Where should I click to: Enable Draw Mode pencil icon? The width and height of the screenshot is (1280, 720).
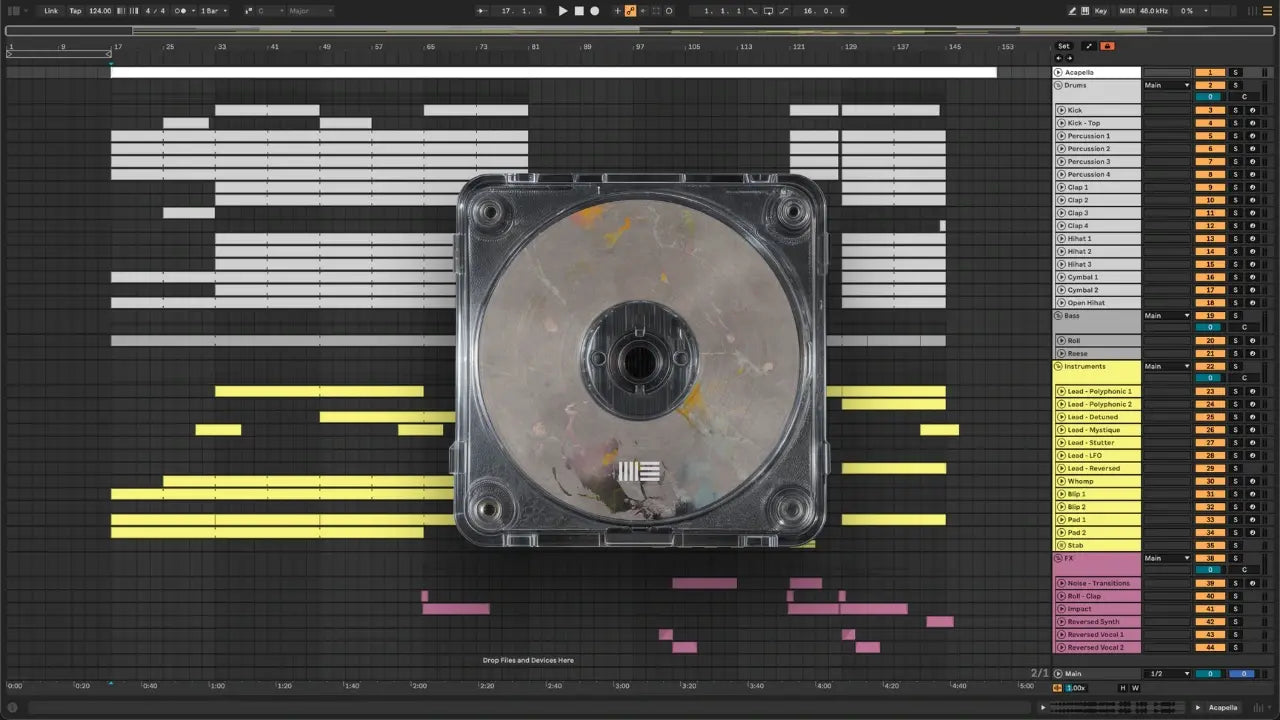(1072, 11)
